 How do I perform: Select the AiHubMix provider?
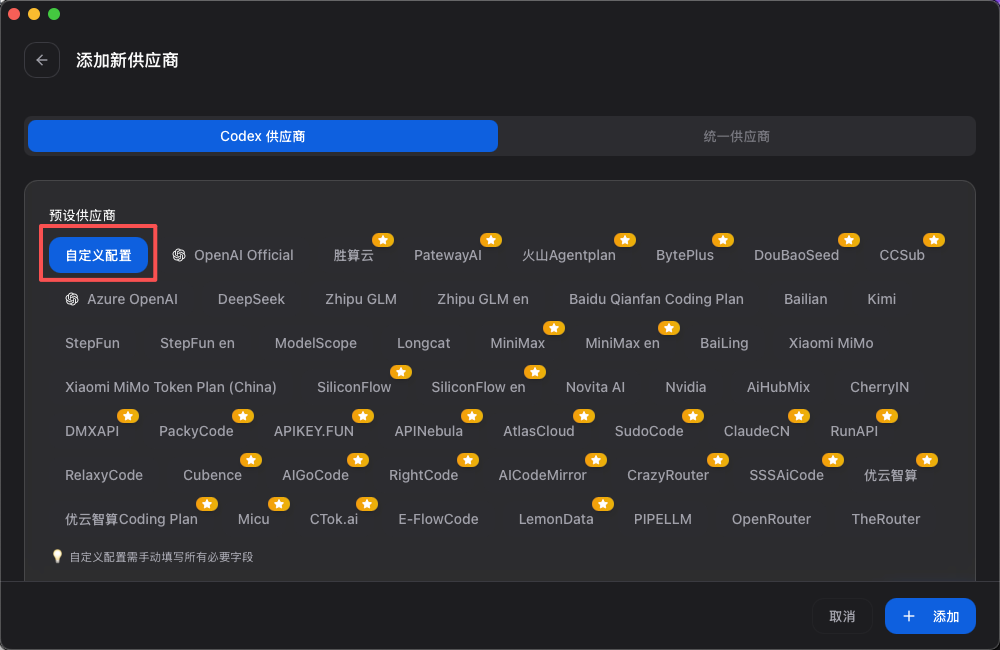click(778, 387)
